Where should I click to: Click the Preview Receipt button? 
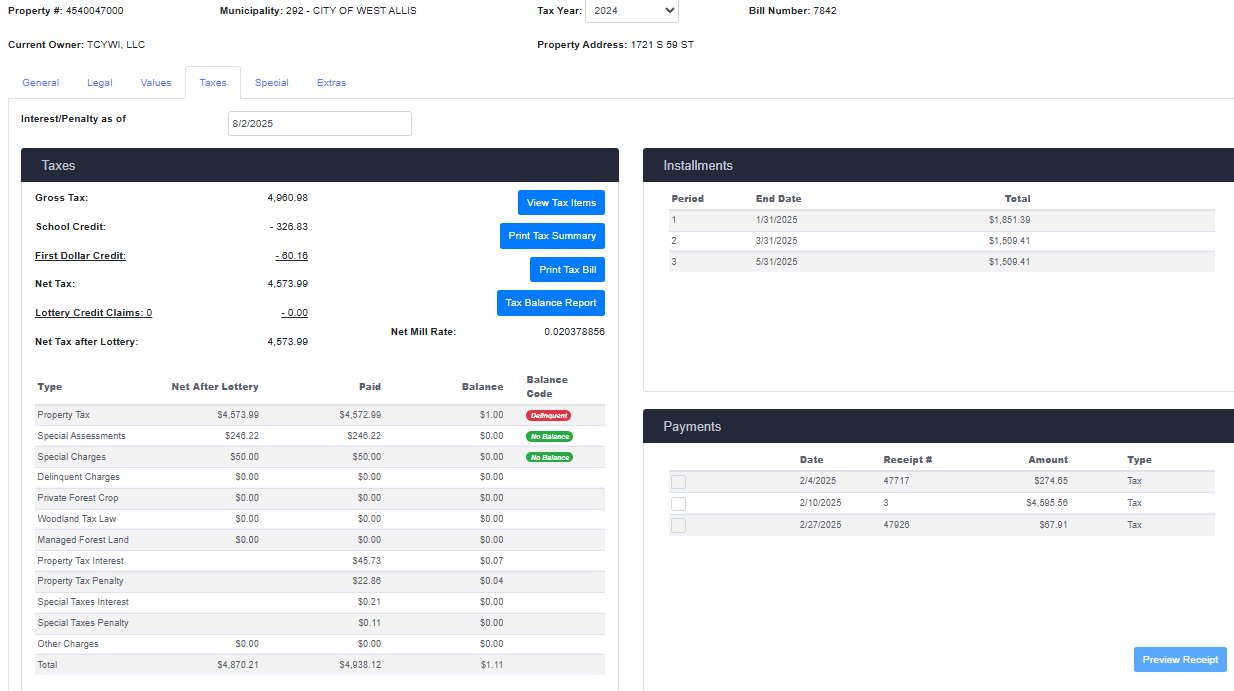(1180, 660)
